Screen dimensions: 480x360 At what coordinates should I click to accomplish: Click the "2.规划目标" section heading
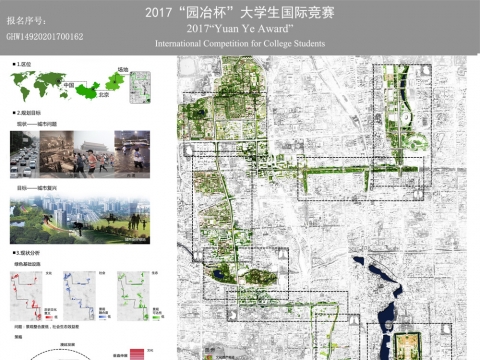(x=26, y=113)
